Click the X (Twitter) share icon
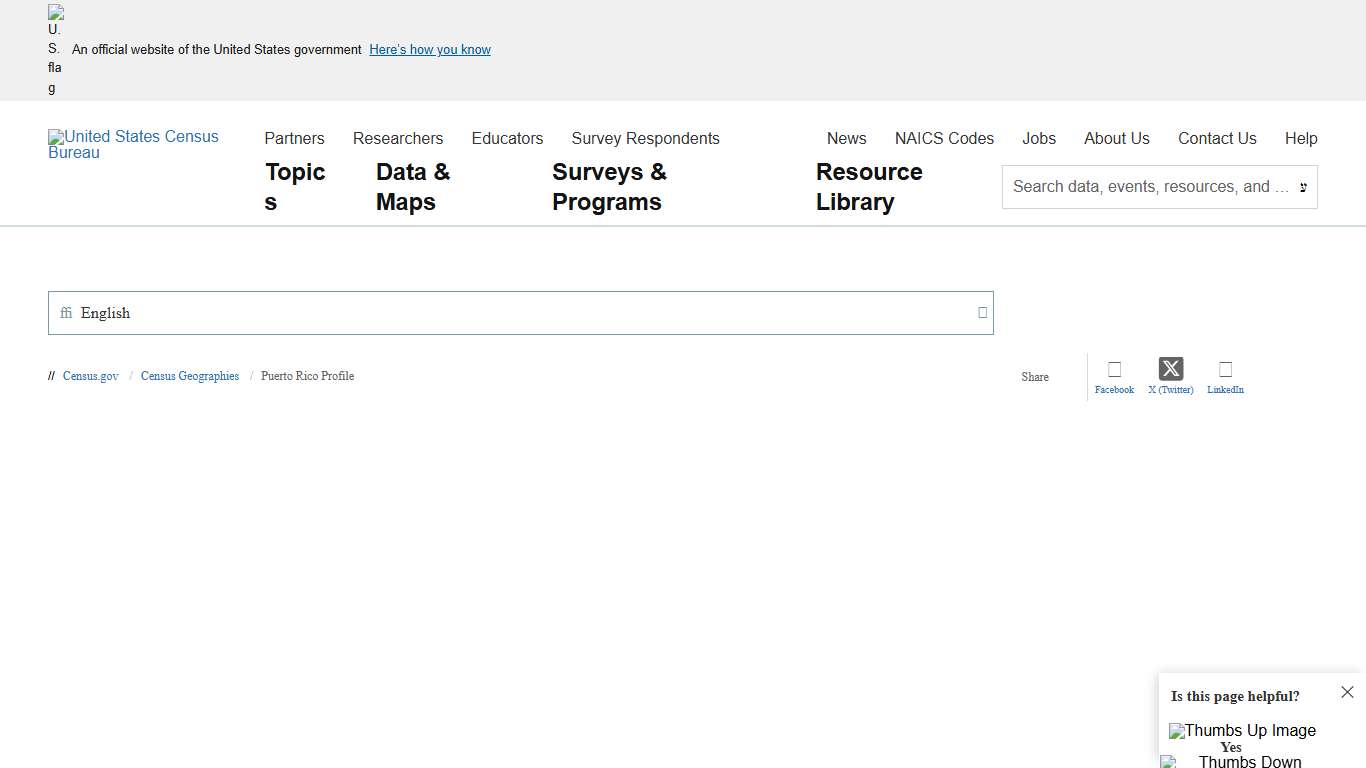 pos(1170,369)
